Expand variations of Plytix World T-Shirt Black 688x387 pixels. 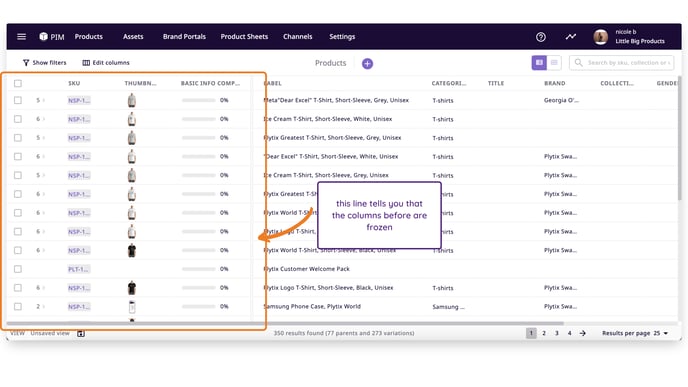[40, 250]
